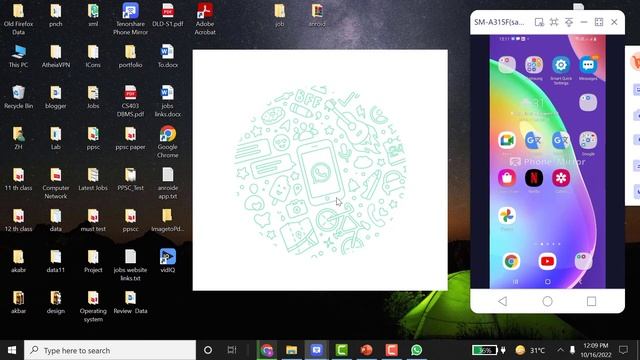The image size is (640, 360).
Task: Click the WhatsApp loading splash illustration
Action: [320, 171]
